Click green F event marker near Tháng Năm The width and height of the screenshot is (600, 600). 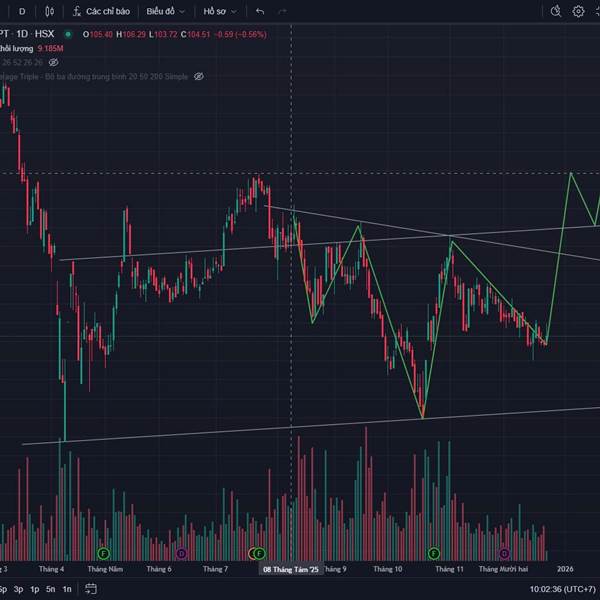(103, 553)
